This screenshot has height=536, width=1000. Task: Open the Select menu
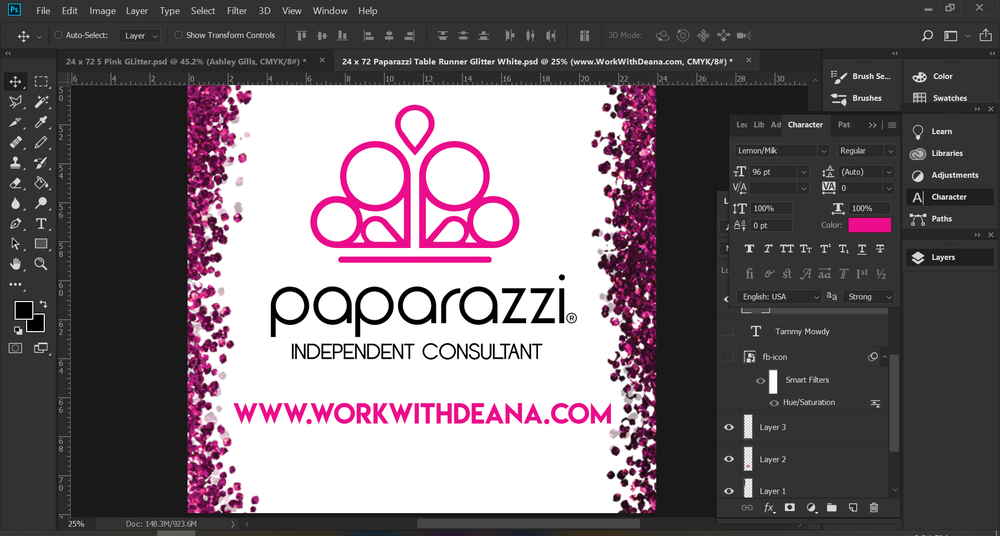pos(203,11)
